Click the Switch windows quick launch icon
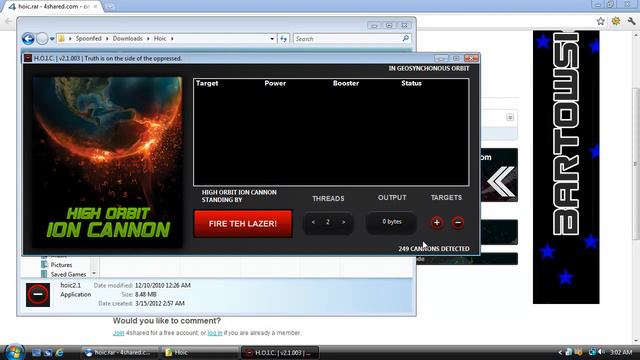 tap(48, 353)
